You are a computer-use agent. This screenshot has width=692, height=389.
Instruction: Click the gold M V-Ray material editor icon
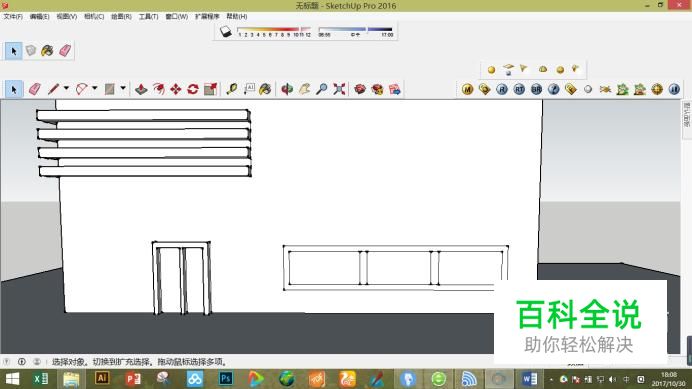pyautogui.click(x=467, y=89)
